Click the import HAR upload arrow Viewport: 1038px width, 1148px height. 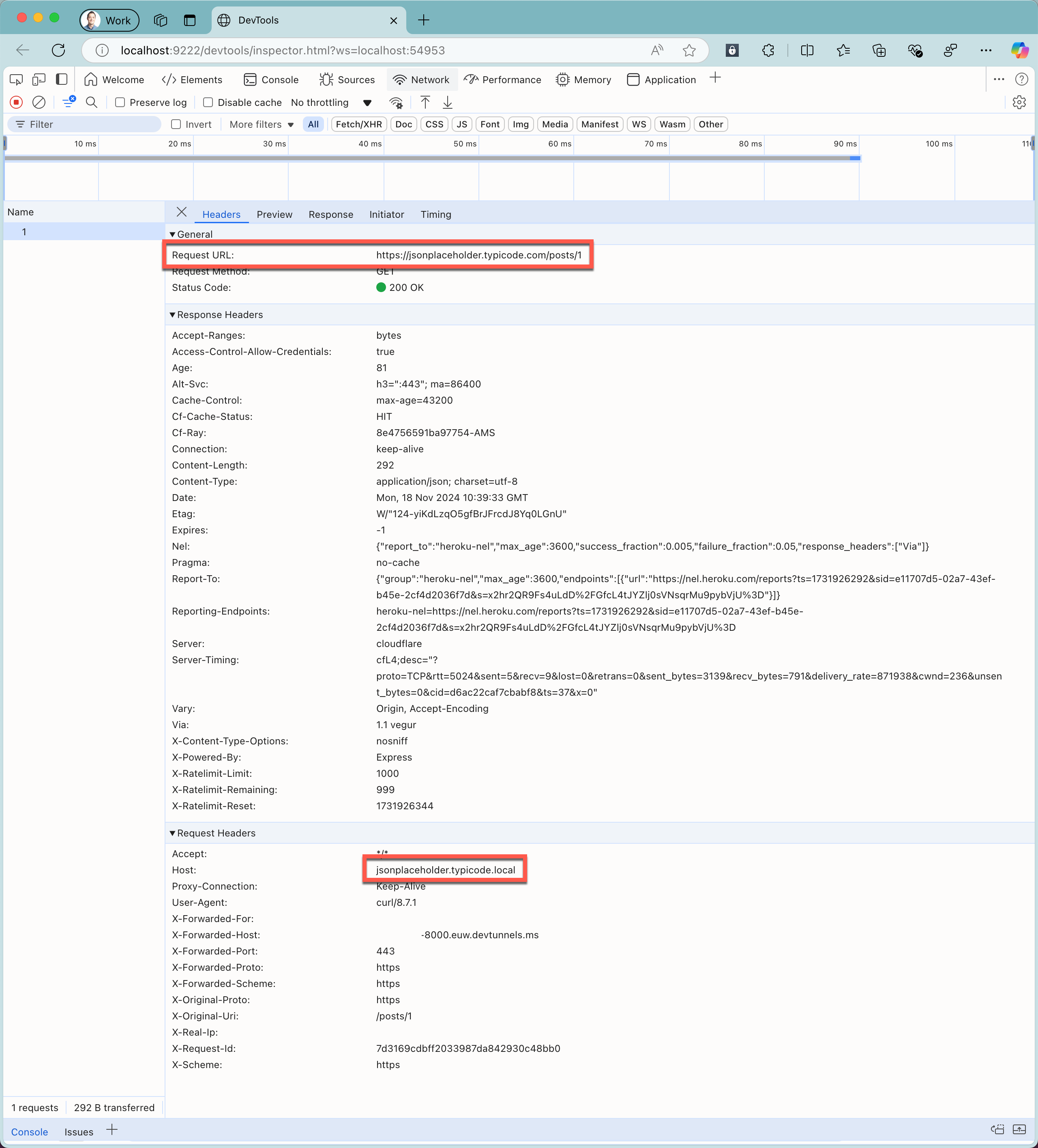(x=425, y=103)
